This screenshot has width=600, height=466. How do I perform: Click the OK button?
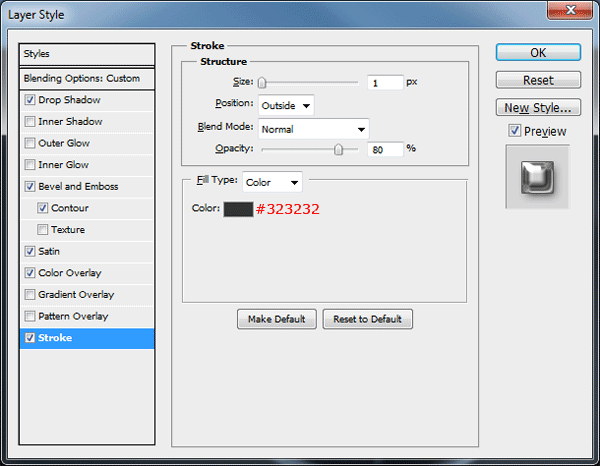click(538, 52)
